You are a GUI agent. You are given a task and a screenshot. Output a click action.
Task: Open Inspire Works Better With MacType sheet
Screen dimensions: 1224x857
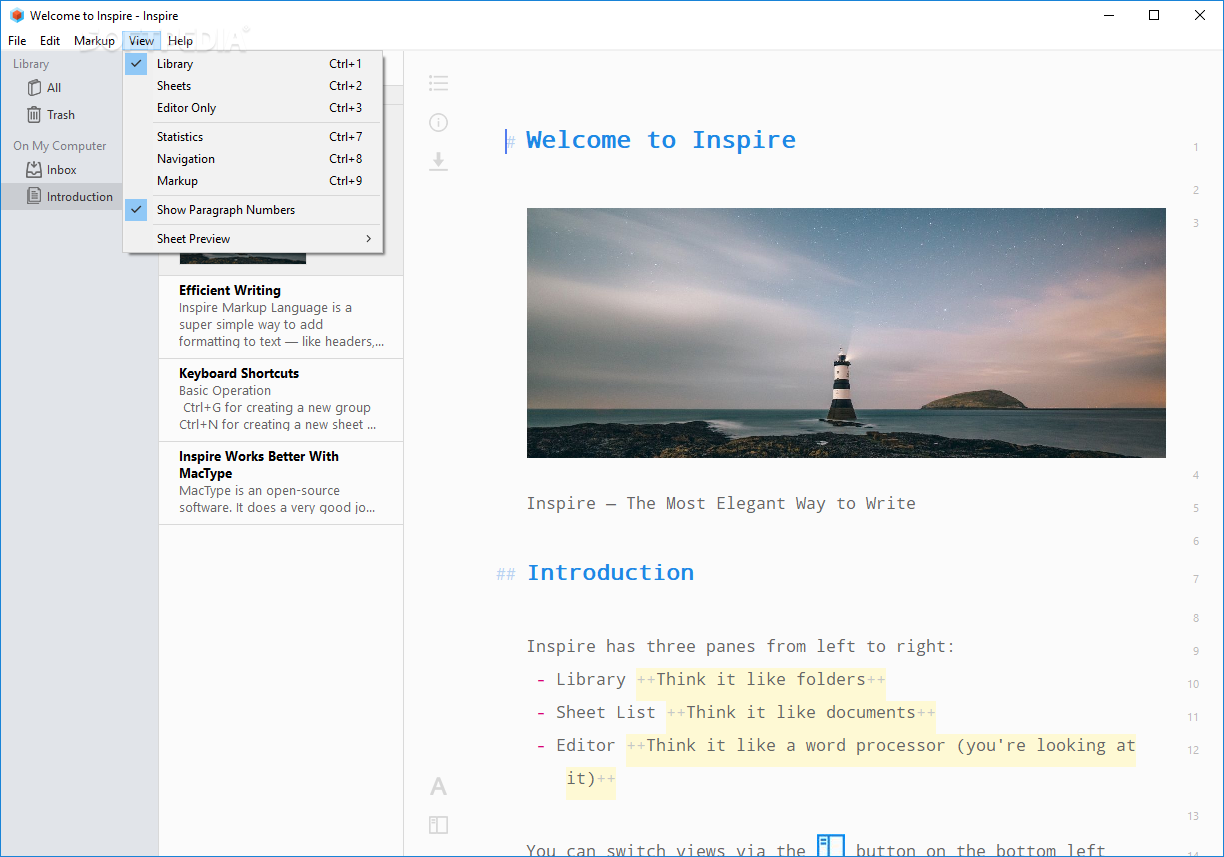click(x=281, y=483)
